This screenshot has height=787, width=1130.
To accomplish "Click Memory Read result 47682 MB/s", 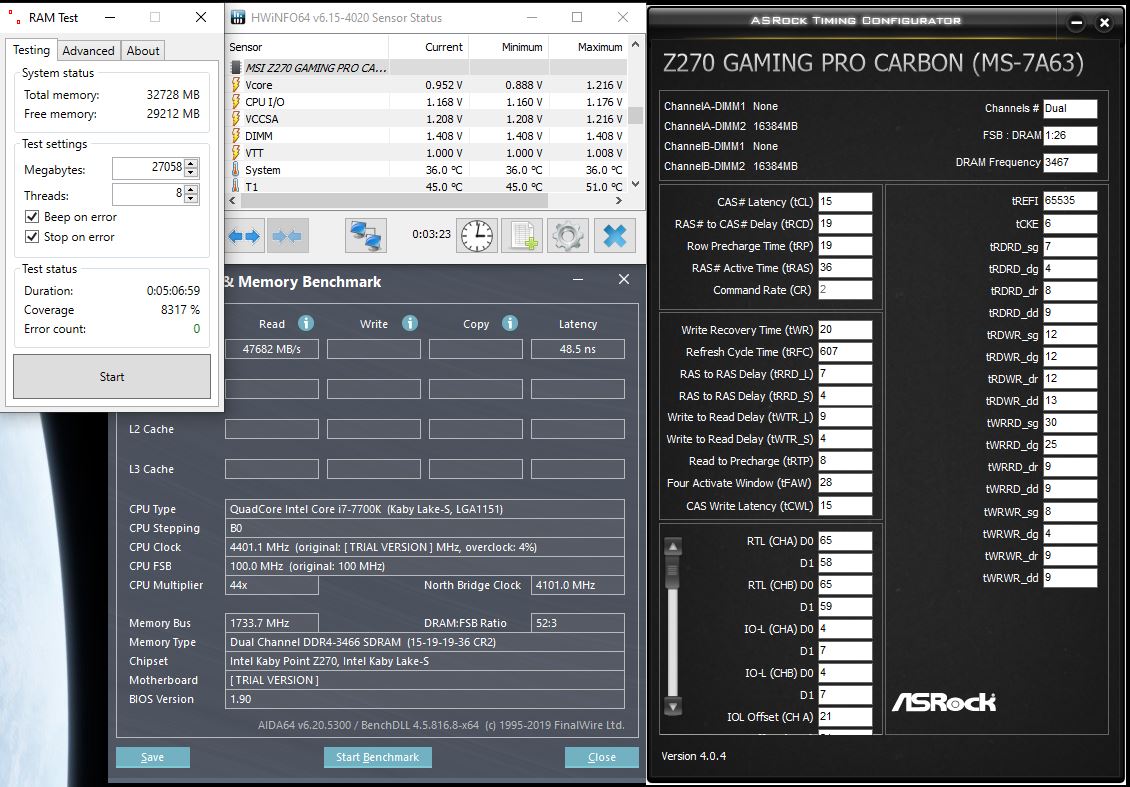I will tap(272, 350).
